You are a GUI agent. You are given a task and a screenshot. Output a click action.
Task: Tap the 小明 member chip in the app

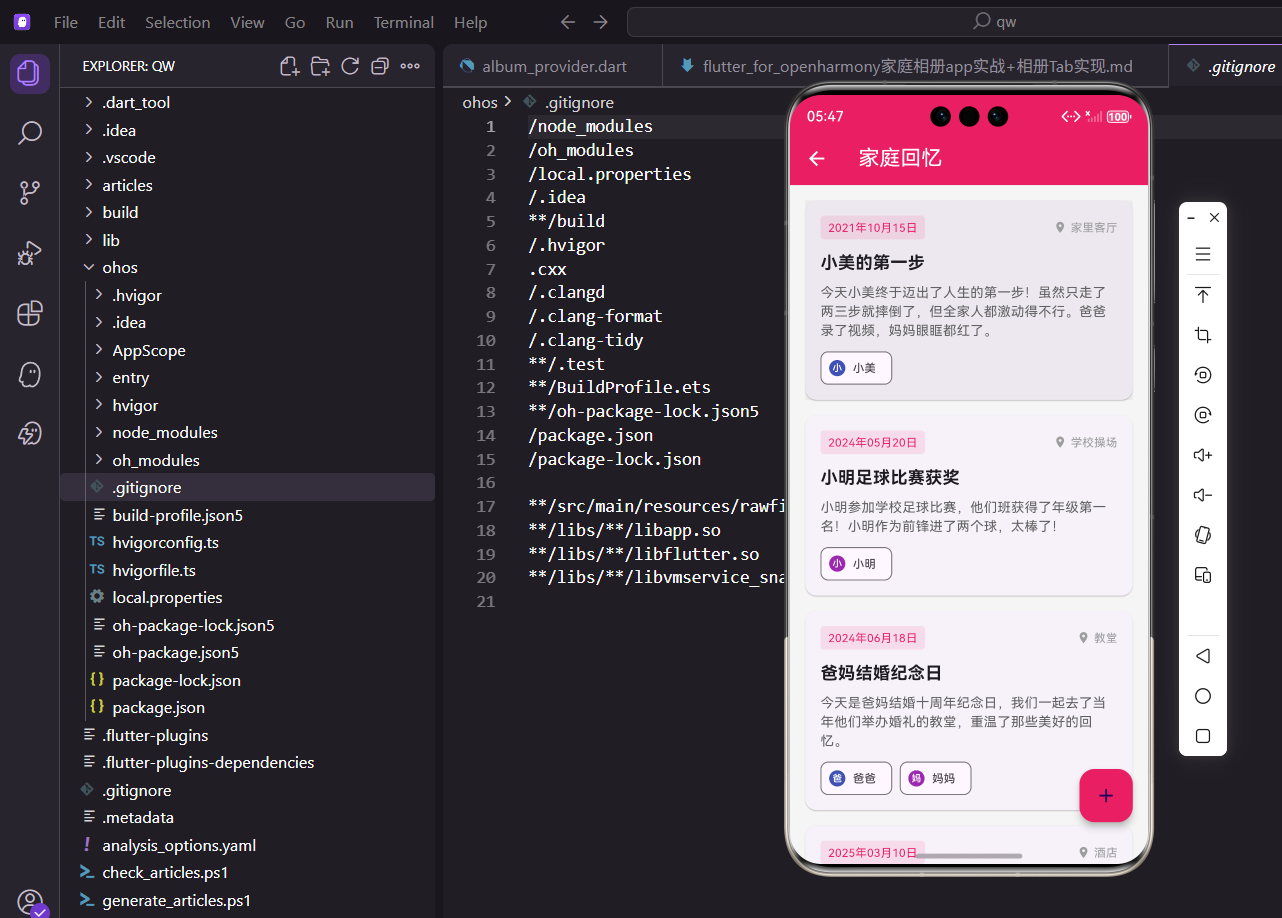856,563
